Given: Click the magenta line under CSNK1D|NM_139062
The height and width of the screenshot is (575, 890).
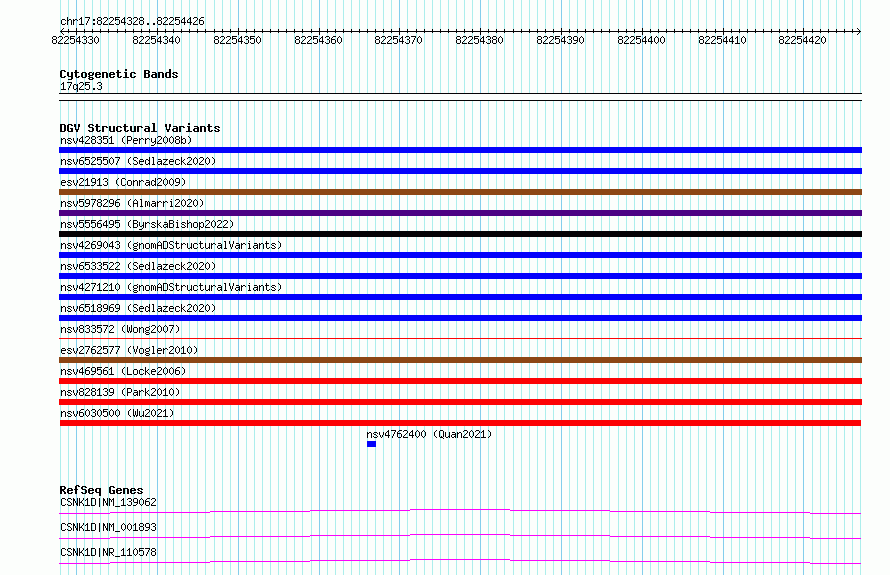Looking at the screenshot, I should [460, 511].
